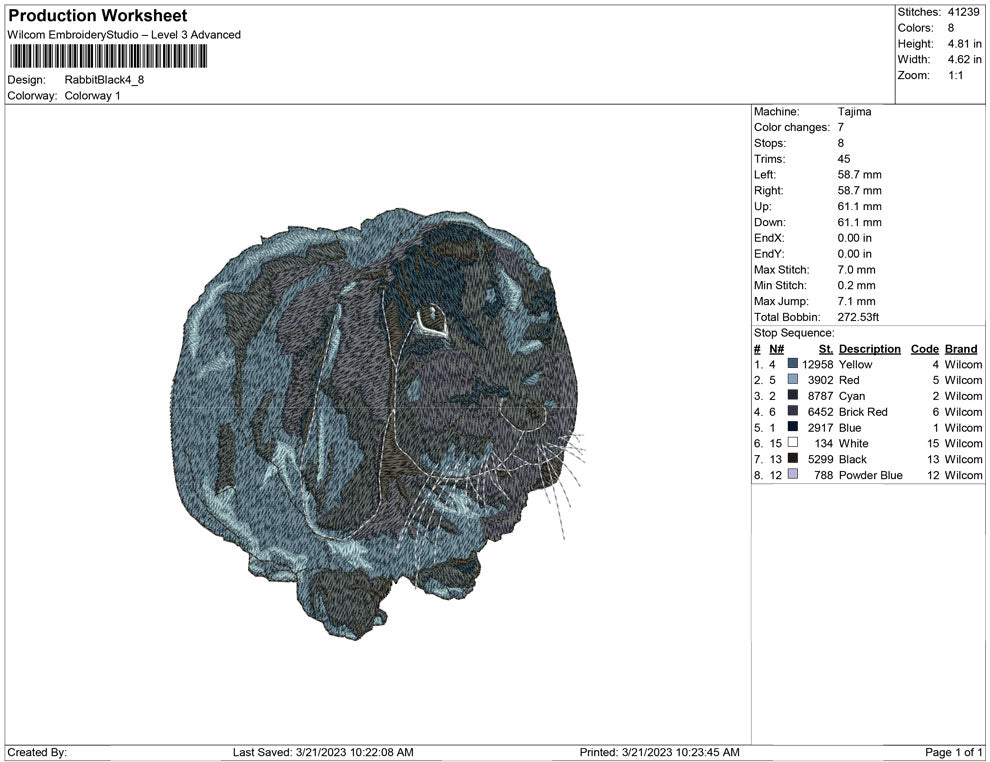
Task: Click the Black color swatch
Action: [793, 460]
